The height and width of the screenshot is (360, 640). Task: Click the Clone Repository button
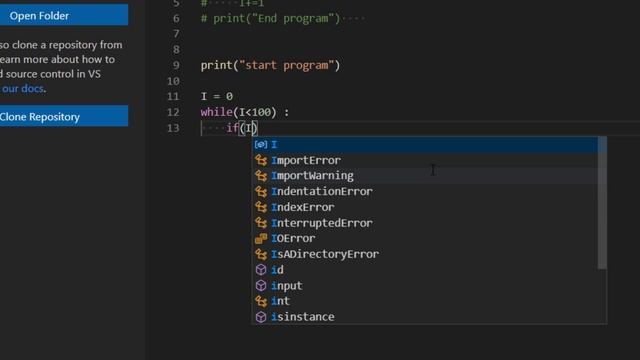(64, 116)
